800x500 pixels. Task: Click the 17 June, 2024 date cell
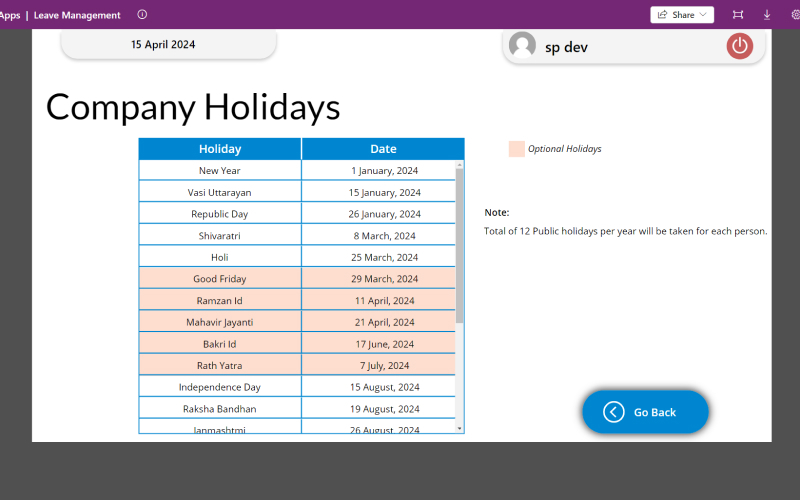pos(379,344)
